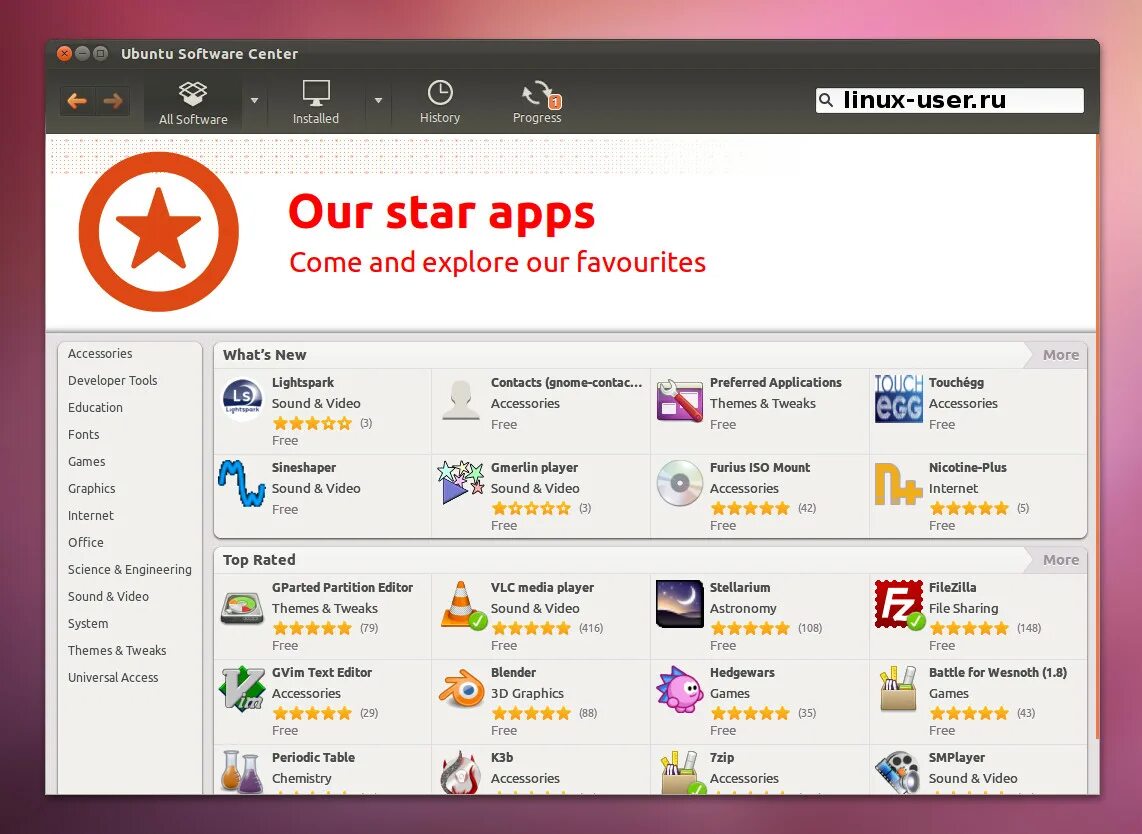Open the Our star apps banner
Viewport: 1142px width, 834px height.
[570, 232]
